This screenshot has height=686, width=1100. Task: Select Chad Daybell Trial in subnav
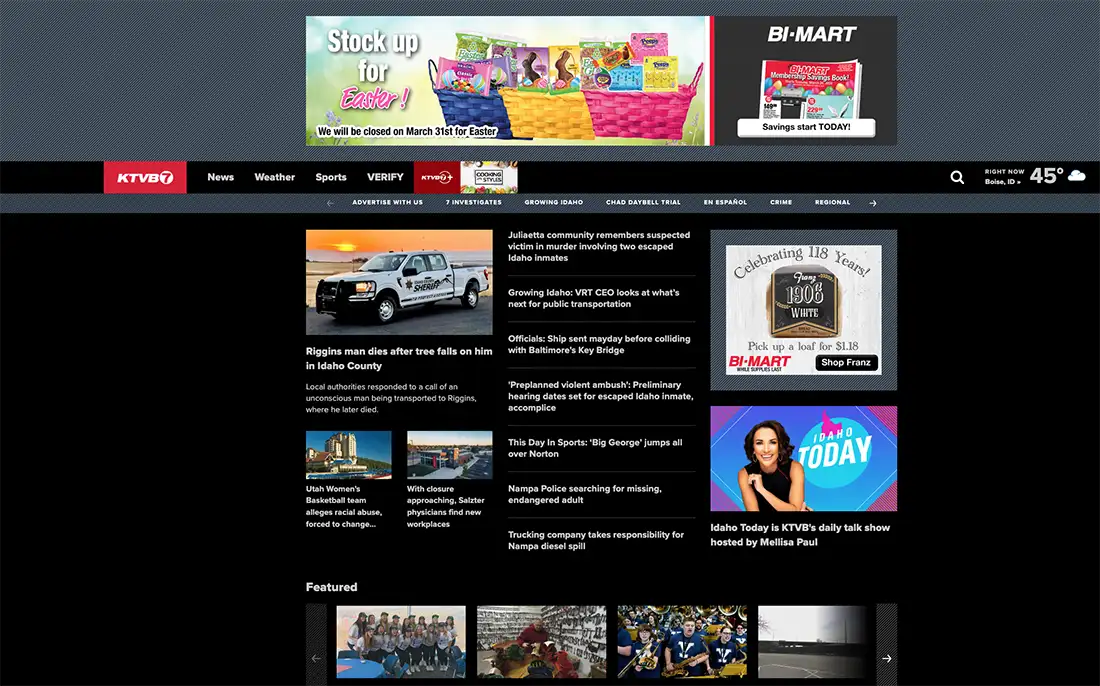pyautogui.click(x=643, y=203)
